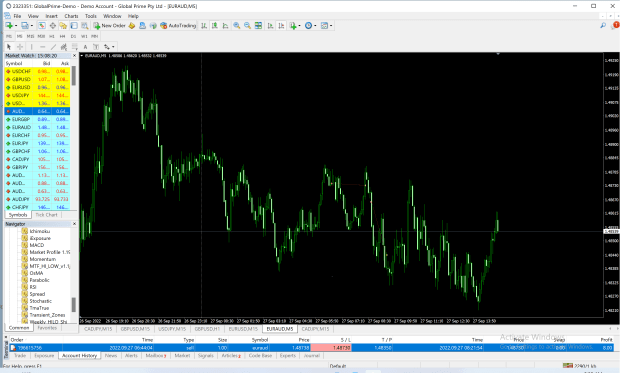Switch chart to Bar Chart icon

click(204, 26)
